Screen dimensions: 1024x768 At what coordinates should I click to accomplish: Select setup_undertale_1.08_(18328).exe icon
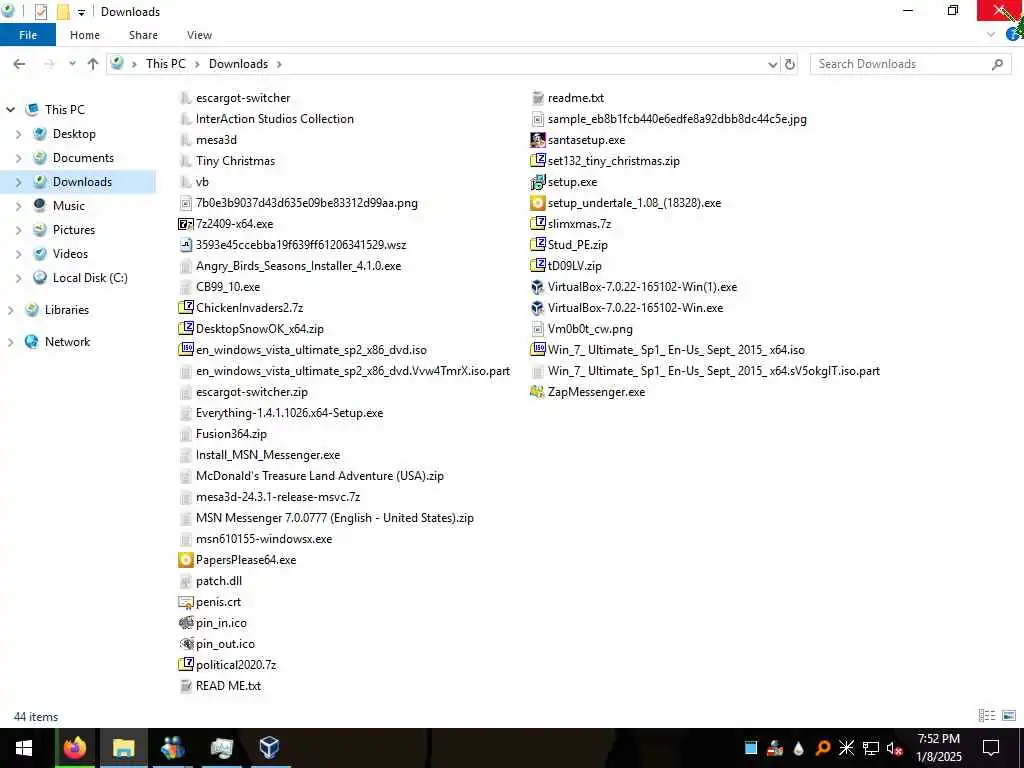point(537,203)
